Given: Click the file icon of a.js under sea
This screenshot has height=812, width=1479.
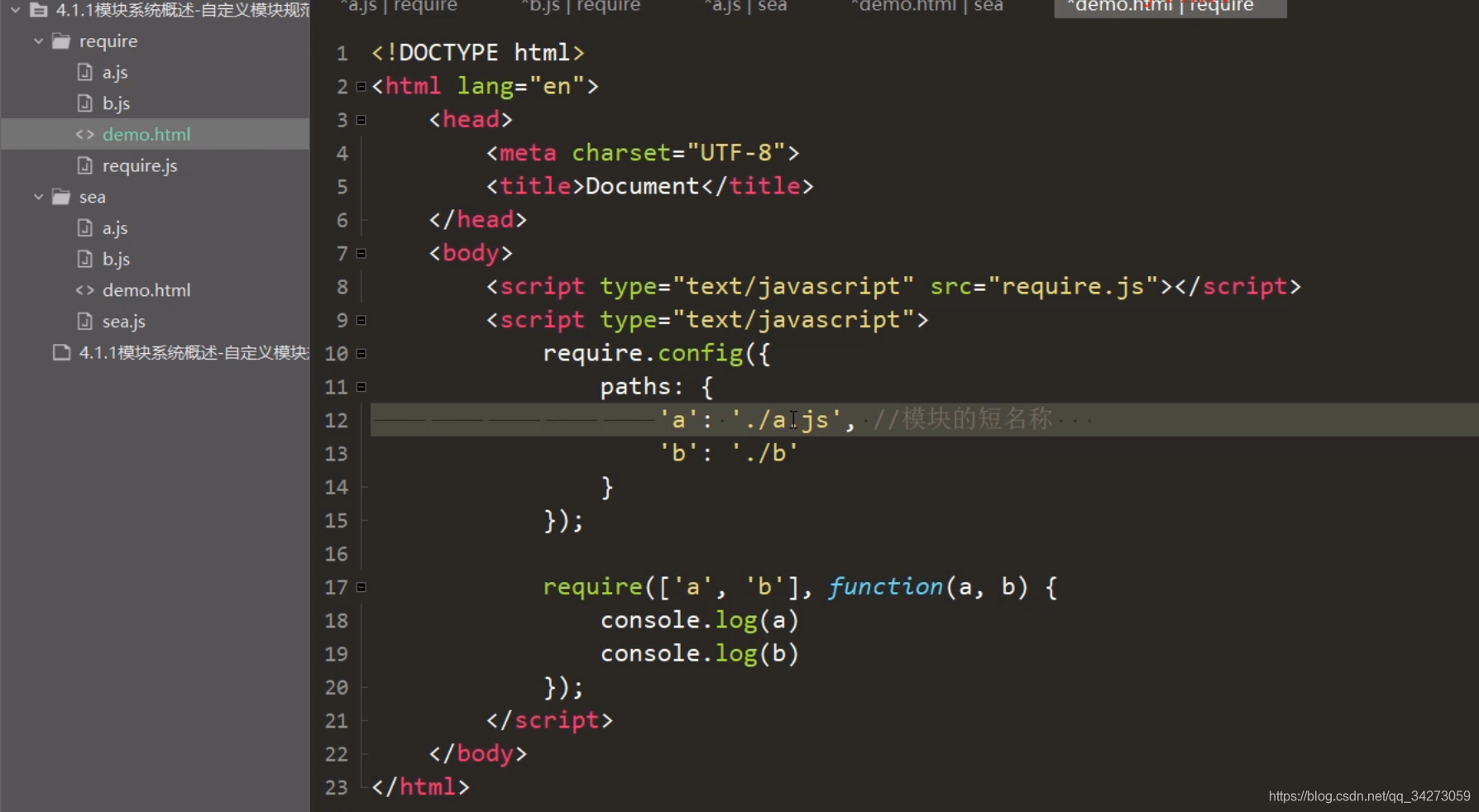Looking at the screenshot, I should [84, 227].
